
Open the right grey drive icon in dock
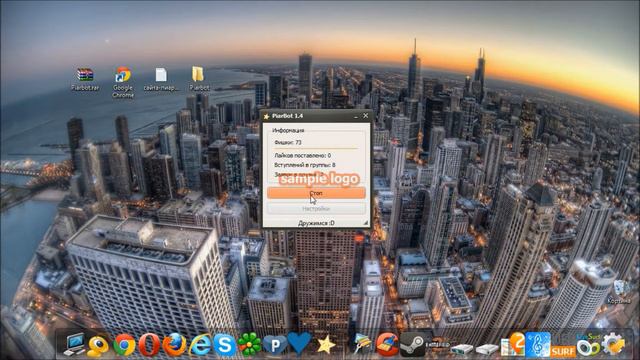487,349
